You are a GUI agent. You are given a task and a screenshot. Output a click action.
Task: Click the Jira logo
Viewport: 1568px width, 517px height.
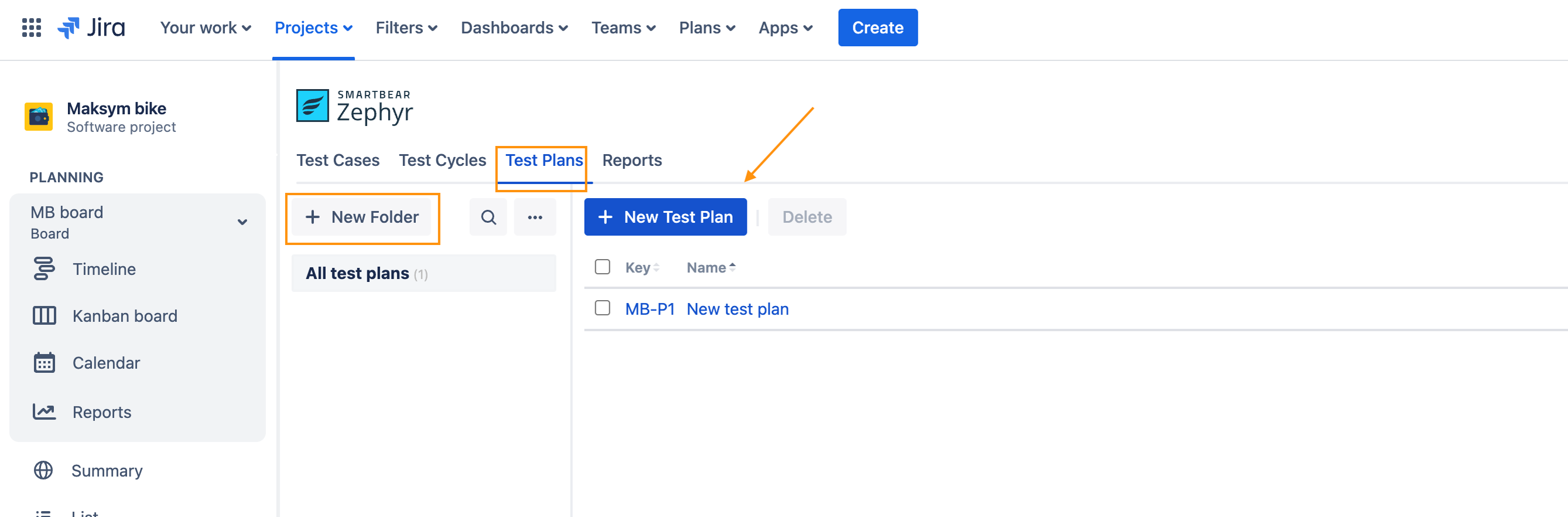point(91,28)
